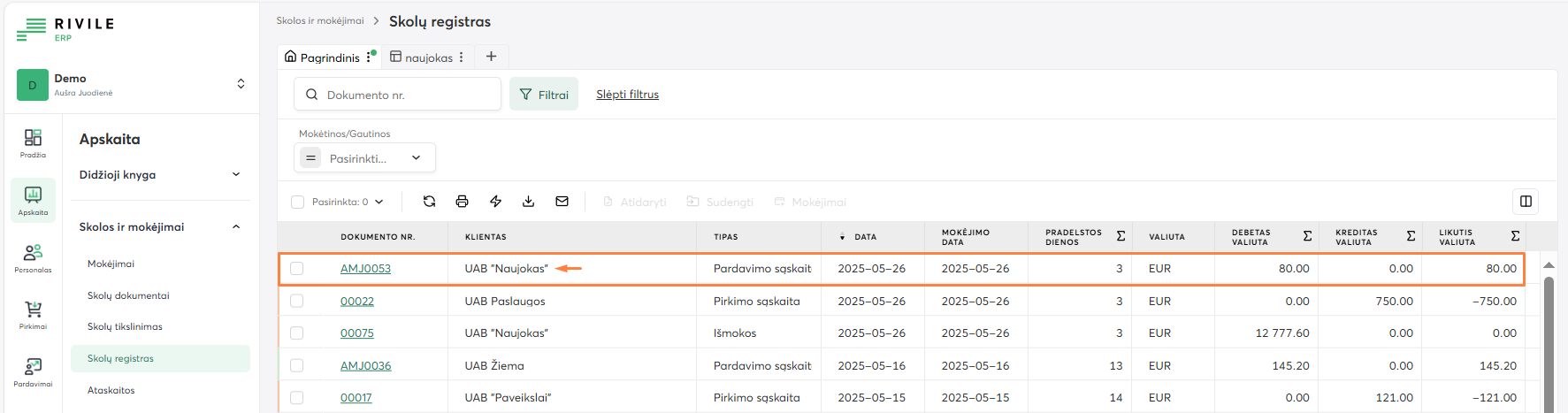Switch to the naujokas tab

(428, 57)
